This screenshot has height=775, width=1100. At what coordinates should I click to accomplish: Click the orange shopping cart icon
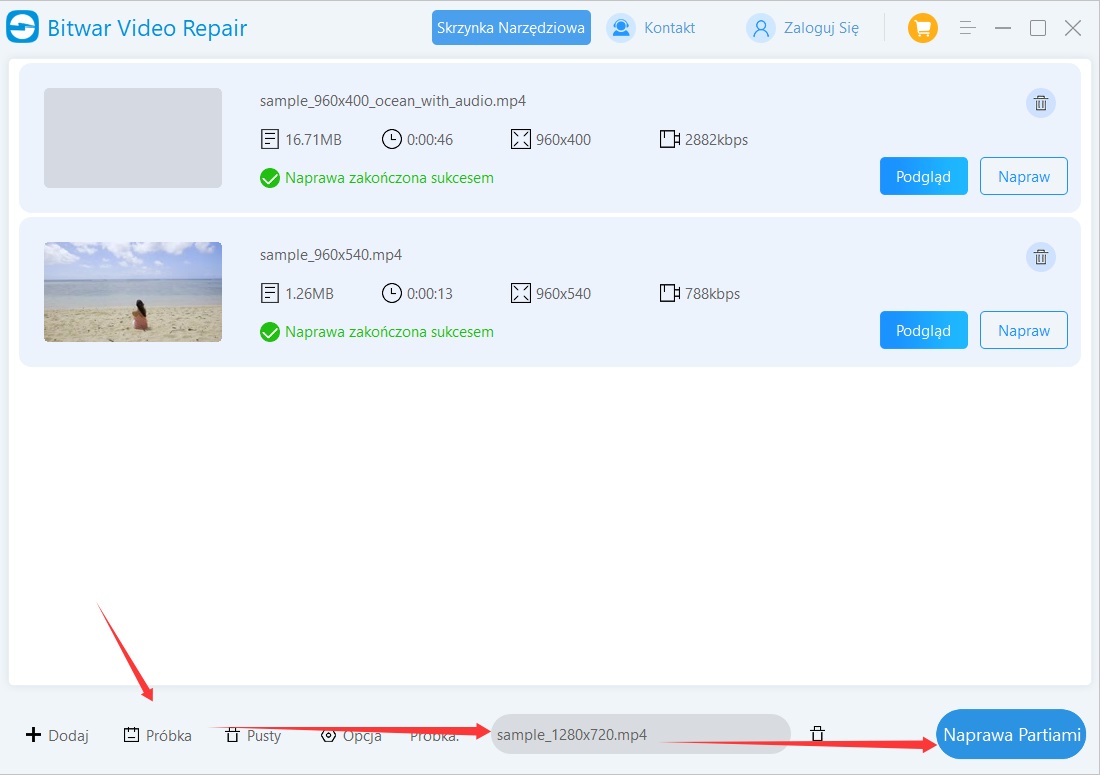pyautogui.click(x=922, y=28)
